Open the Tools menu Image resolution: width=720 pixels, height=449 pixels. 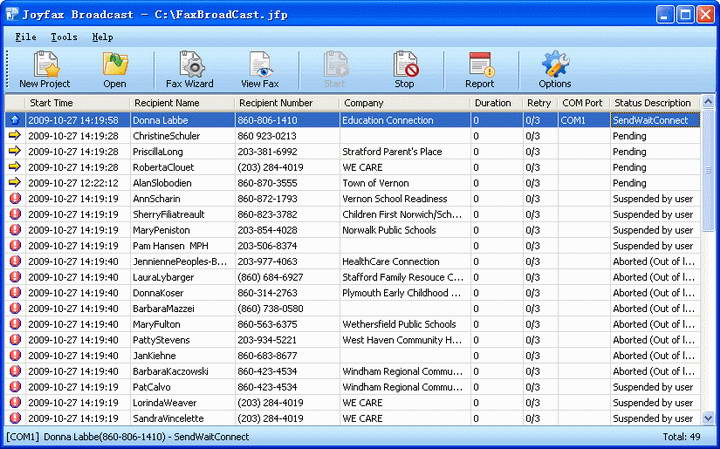point(64,37)
